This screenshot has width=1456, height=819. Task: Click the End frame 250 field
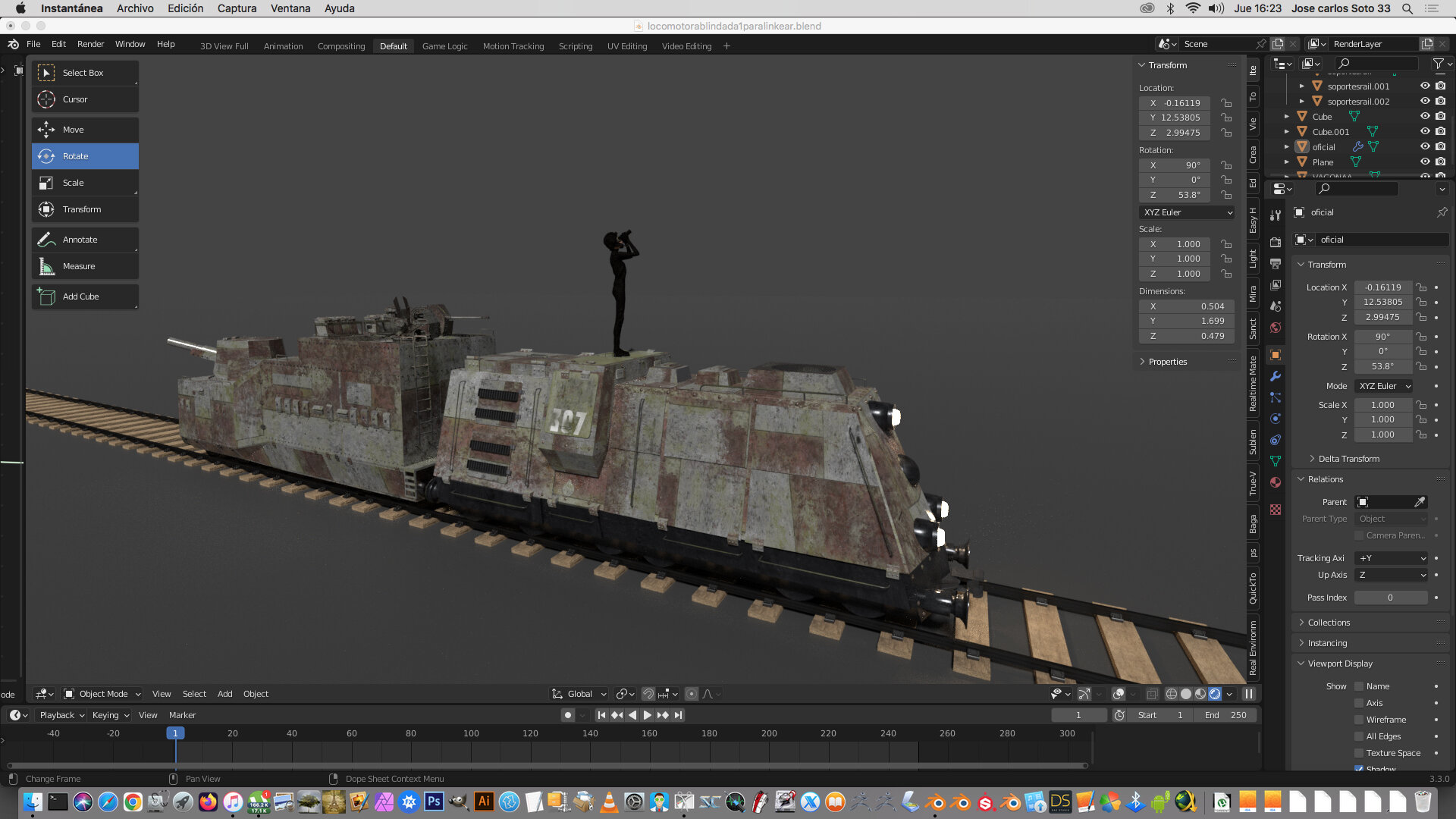pyautogui.click(x=1225, y=715)
